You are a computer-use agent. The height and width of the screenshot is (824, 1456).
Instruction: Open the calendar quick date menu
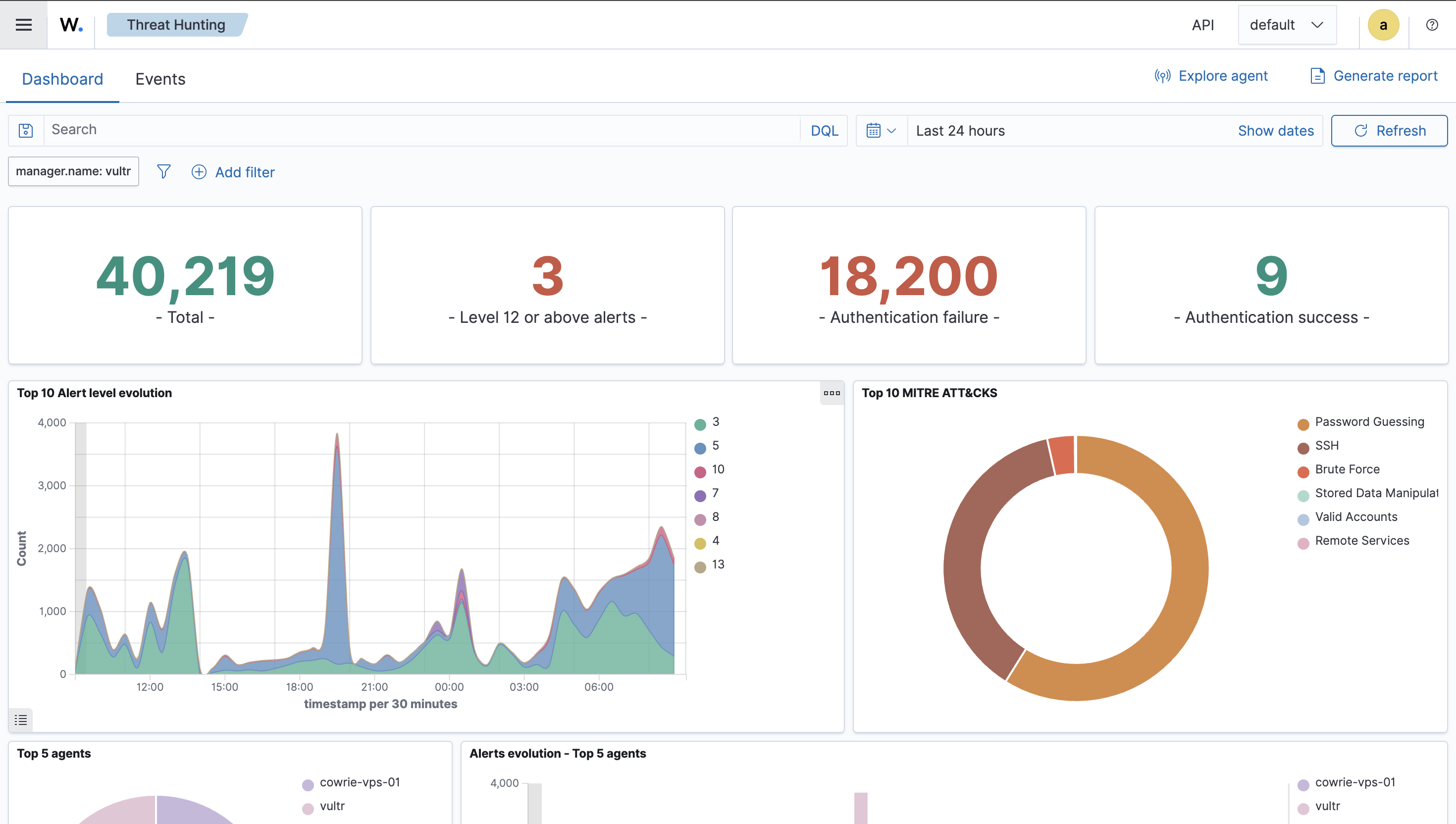(x=881, y=131)
